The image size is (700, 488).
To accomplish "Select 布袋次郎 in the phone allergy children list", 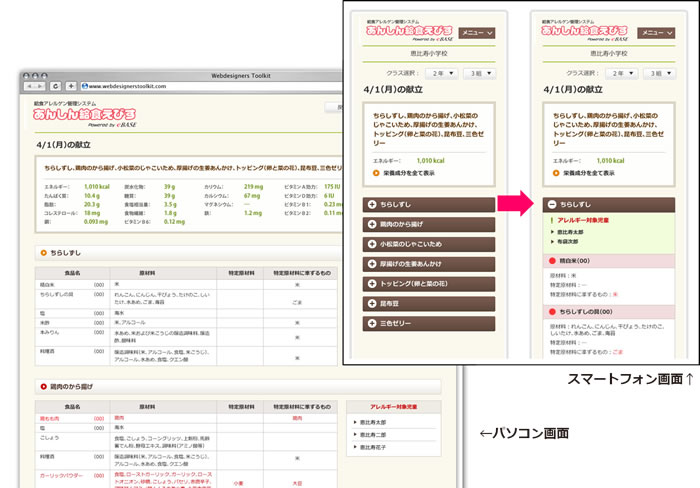I will point(567,242).
